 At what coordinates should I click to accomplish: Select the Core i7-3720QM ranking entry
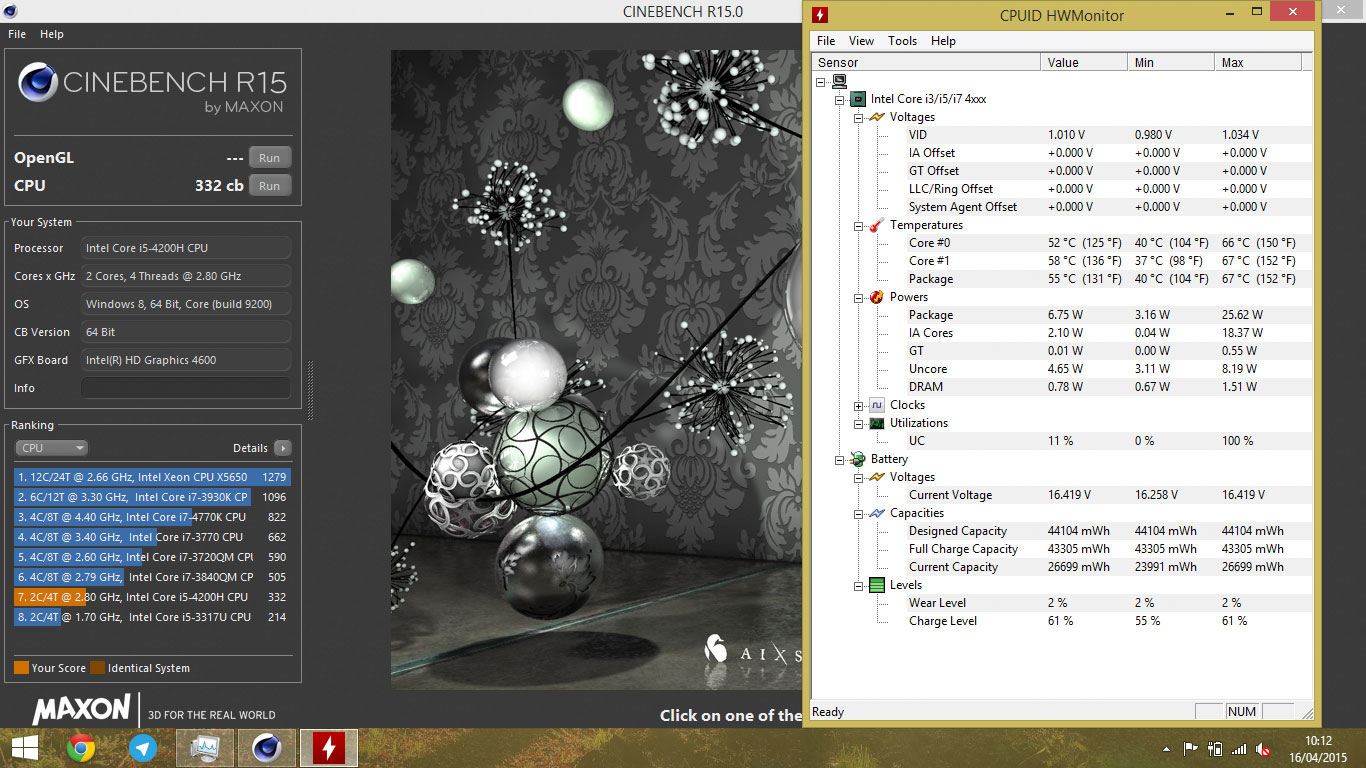[151, 557]
